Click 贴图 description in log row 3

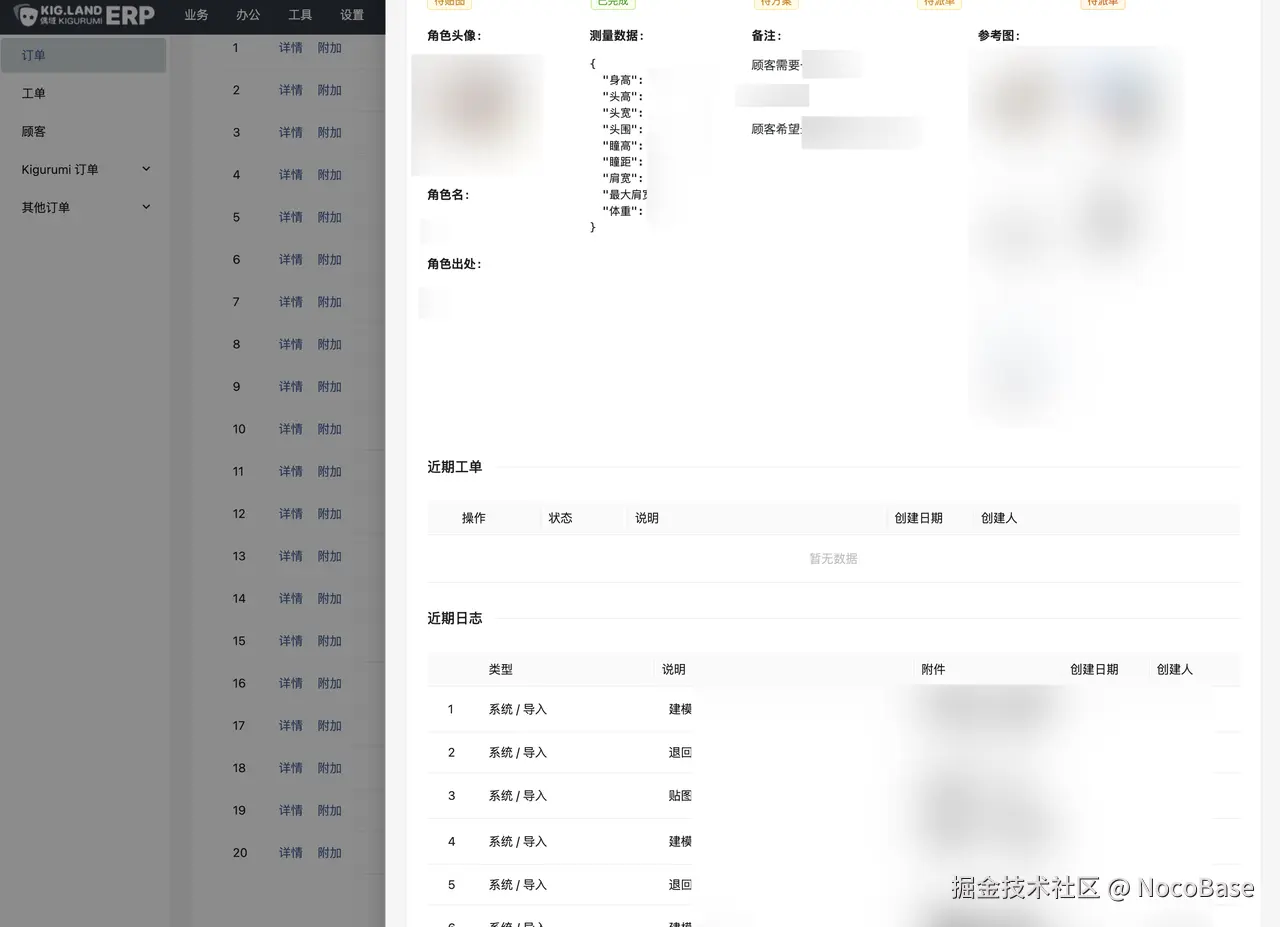pos(680,796)
